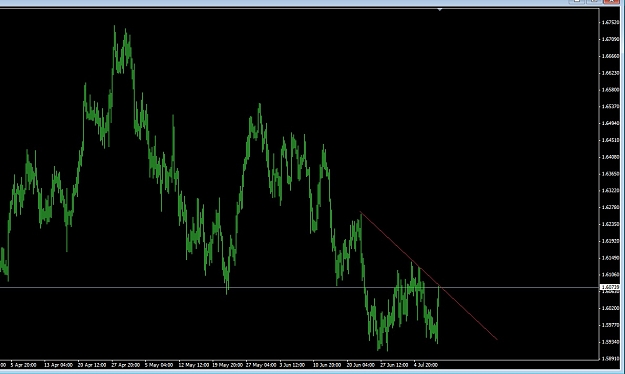The width and height of the screenshot is (625, 374).
Task: Click the highlighted current price label
Action: (610, 287)
